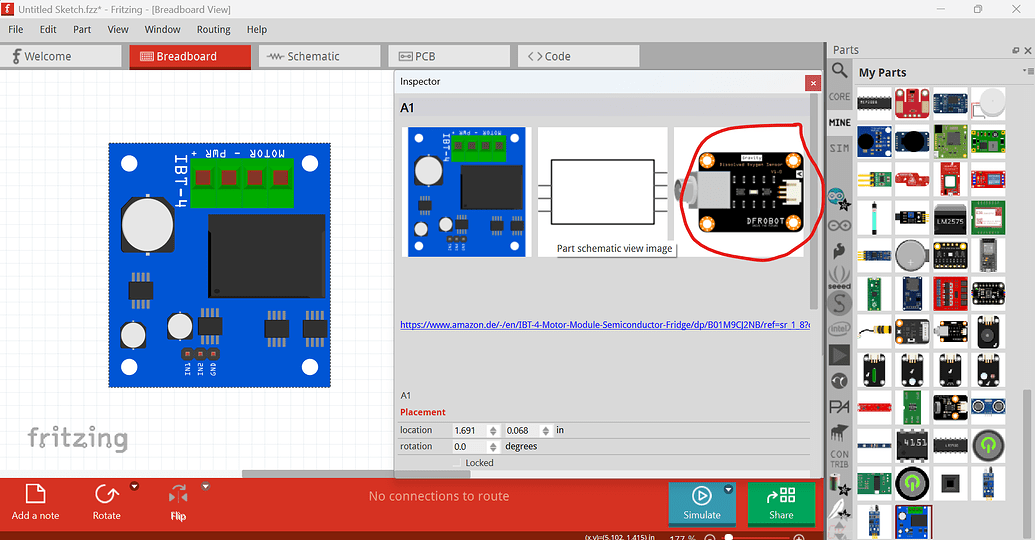Click the Inspector vertical scrollbar
The height and width of the screenshot is (540, 1035).
point(814,201)
